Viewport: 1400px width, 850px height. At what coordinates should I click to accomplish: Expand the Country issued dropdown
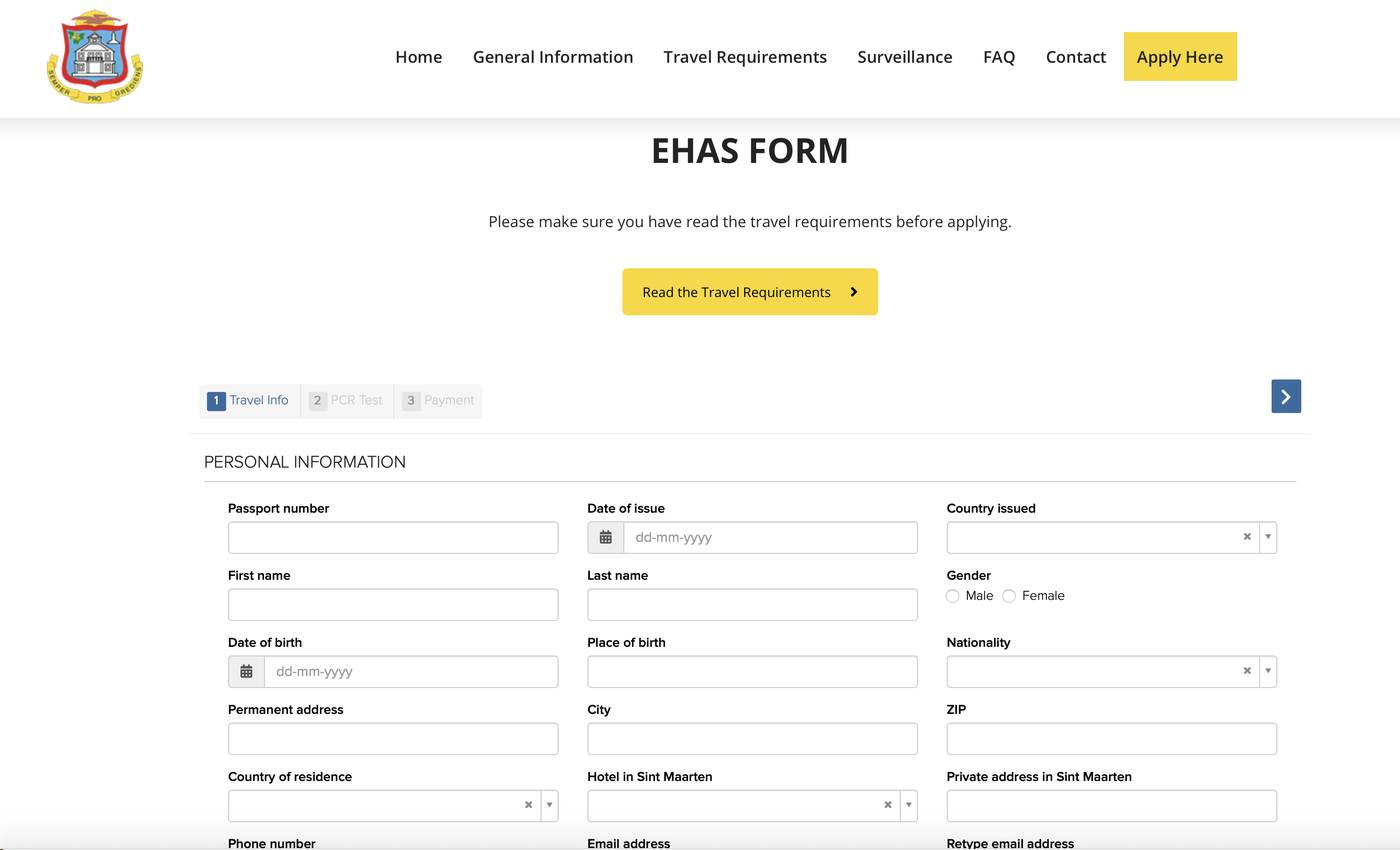tap(1268, 537)
